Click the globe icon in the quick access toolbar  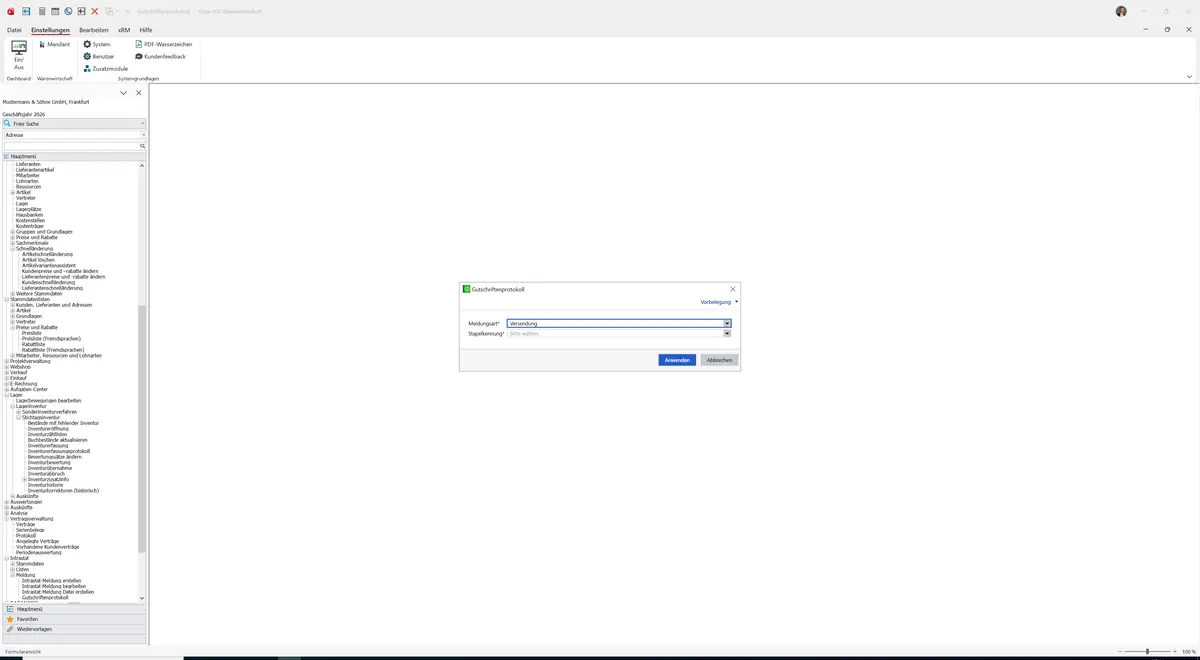(68, 11)
